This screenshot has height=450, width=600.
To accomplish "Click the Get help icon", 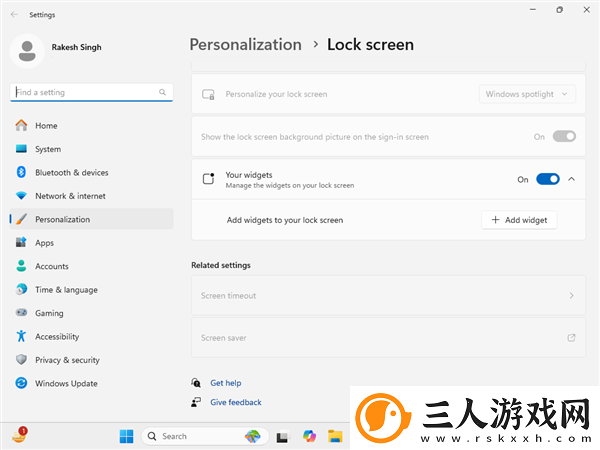I will coord(196,383).
